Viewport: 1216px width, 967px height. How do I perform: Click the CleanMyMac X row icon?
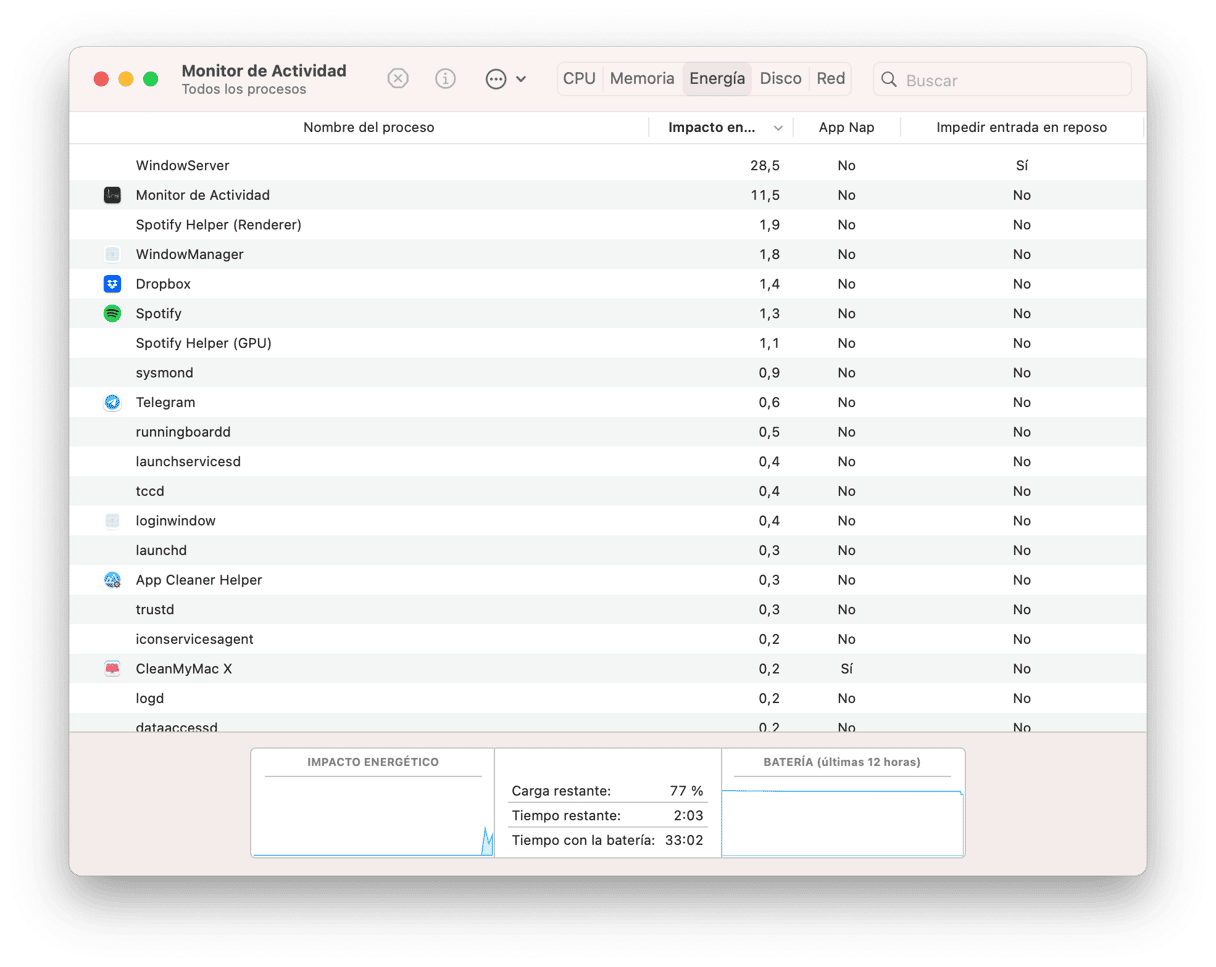tap(112, 668)
